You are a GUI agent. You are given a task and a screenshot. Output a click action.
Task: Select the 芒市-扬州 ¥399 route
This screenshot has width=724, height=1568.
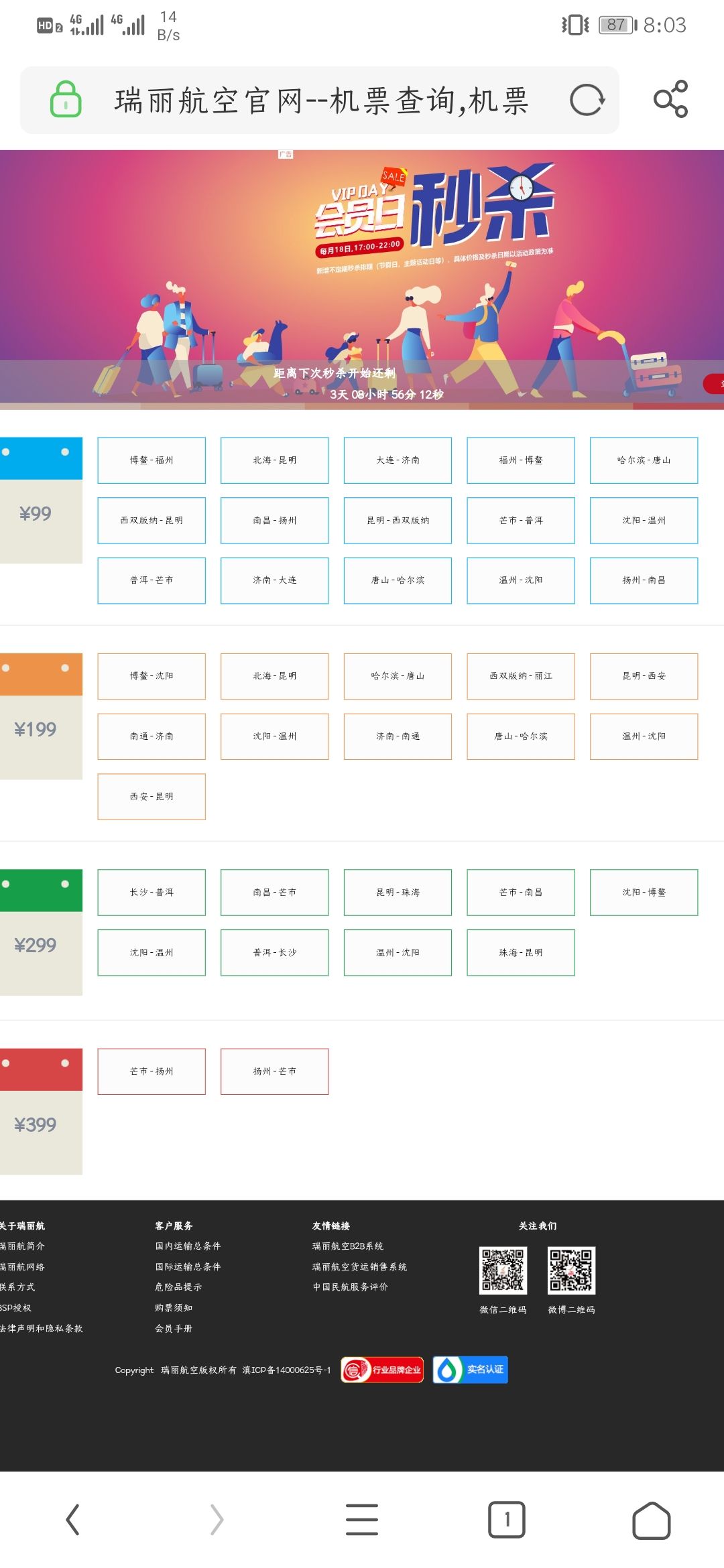(152, 1071)
